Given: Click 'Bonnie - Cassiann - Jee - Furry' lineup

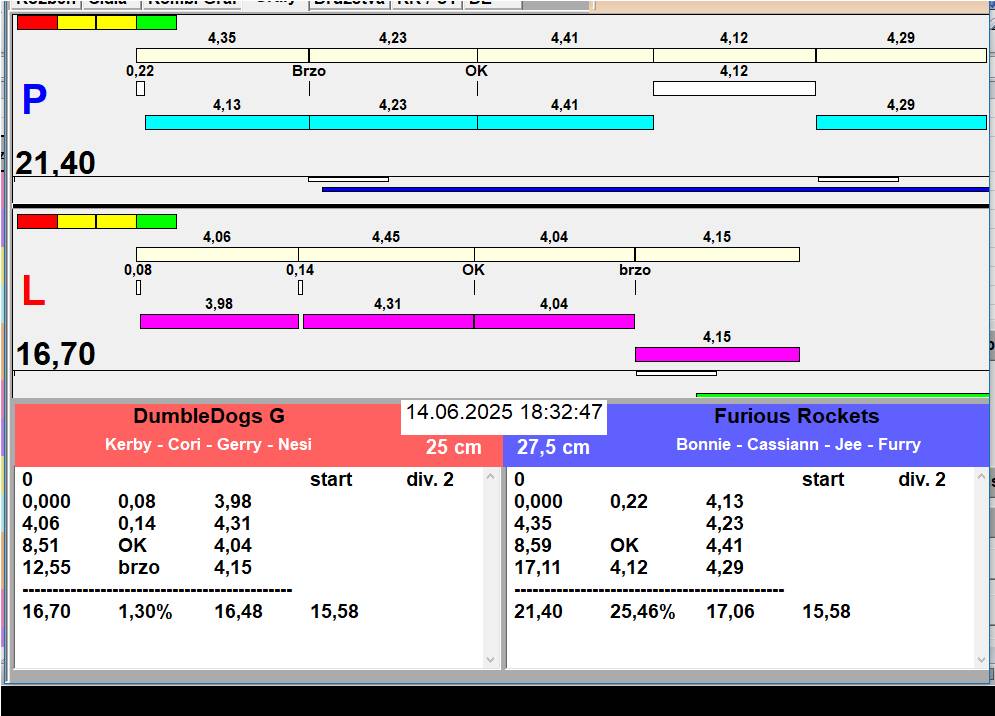Looking at the screenshot, I should [x=798, y=444].
